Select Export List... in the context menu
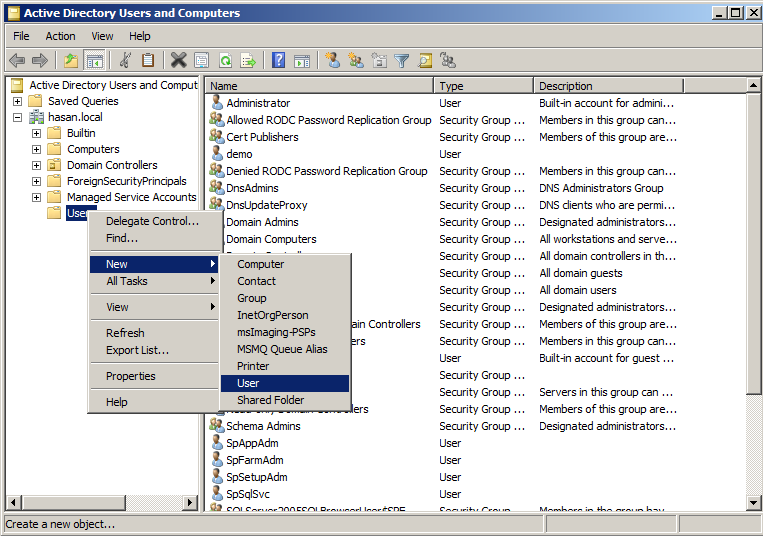 [154, 350]
